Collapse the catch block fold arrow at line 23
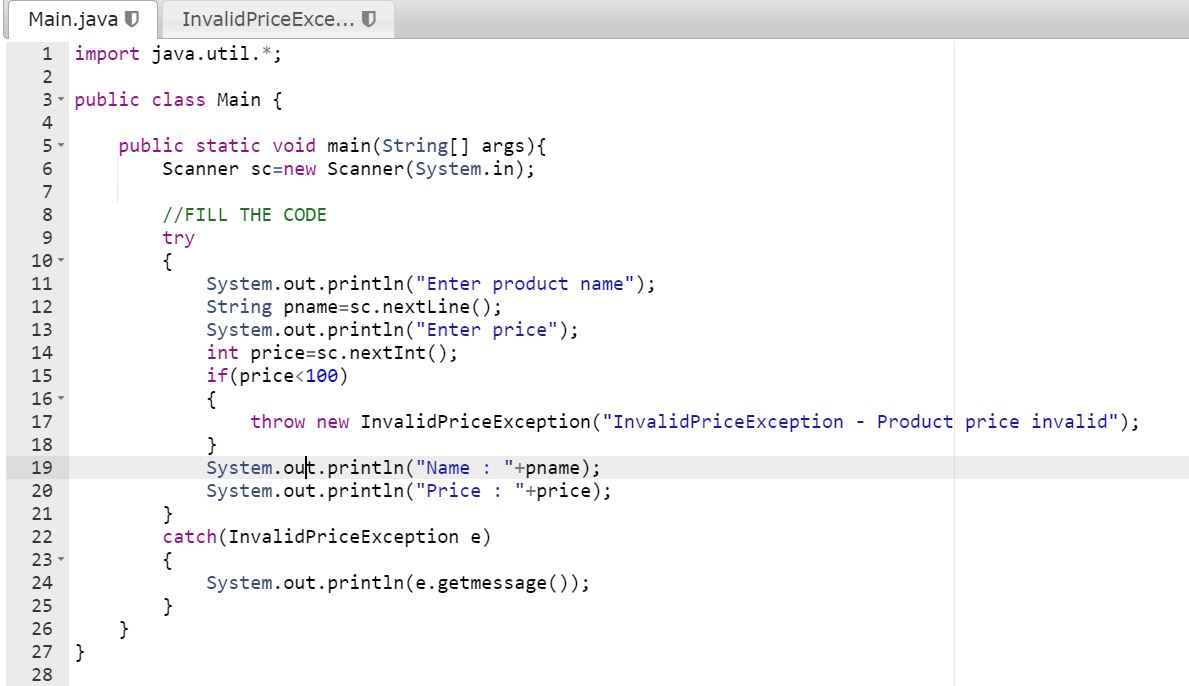The height and width of the screenshot is (686, 1189). 61,559
